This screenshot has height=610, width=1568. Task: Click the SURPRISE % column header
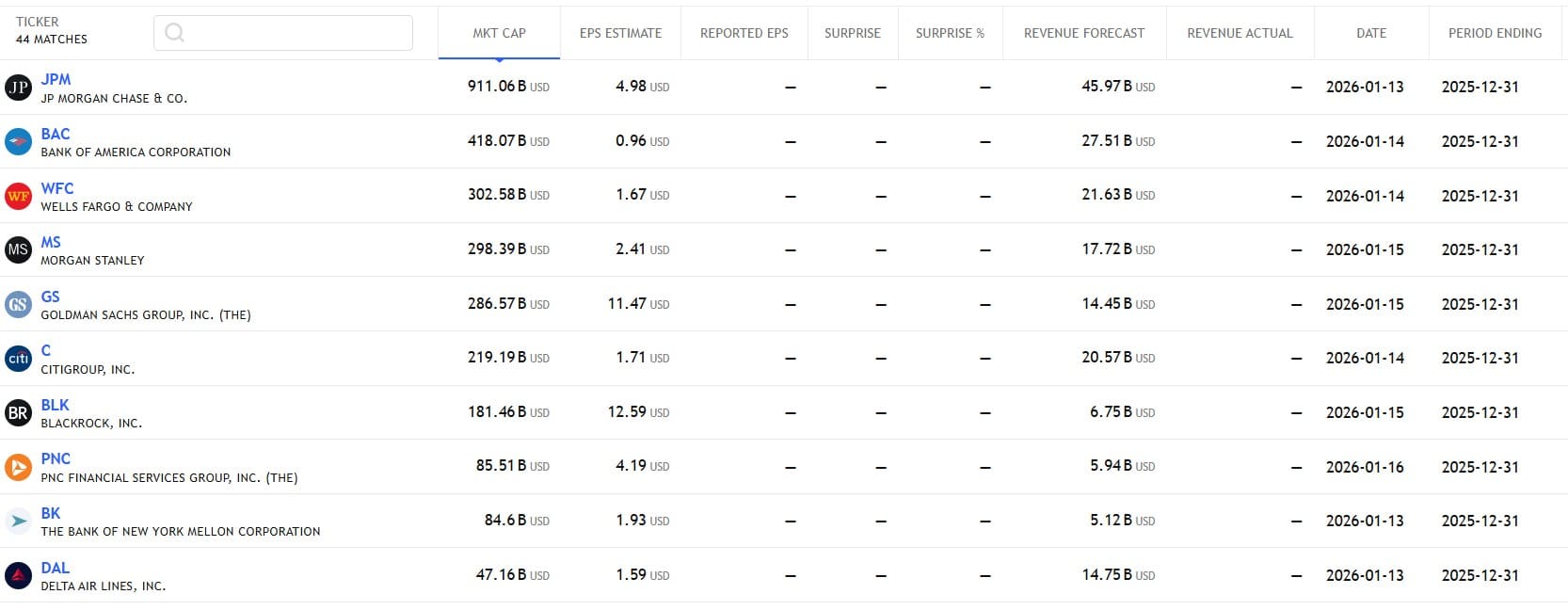[950, 33]
